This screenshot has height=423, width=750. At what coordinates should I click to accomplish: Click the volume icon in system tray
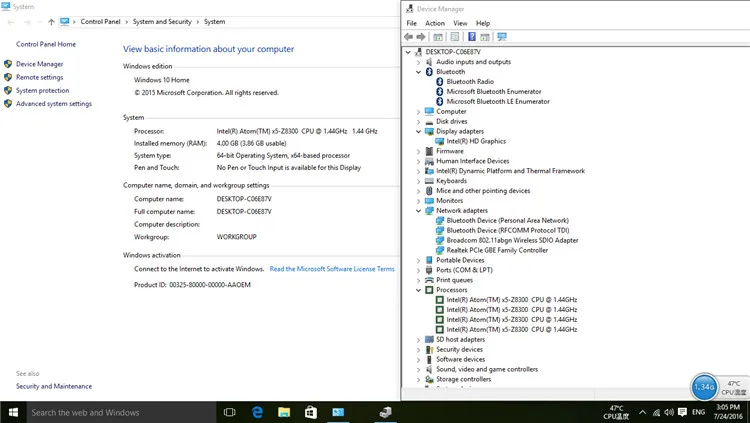669,412
